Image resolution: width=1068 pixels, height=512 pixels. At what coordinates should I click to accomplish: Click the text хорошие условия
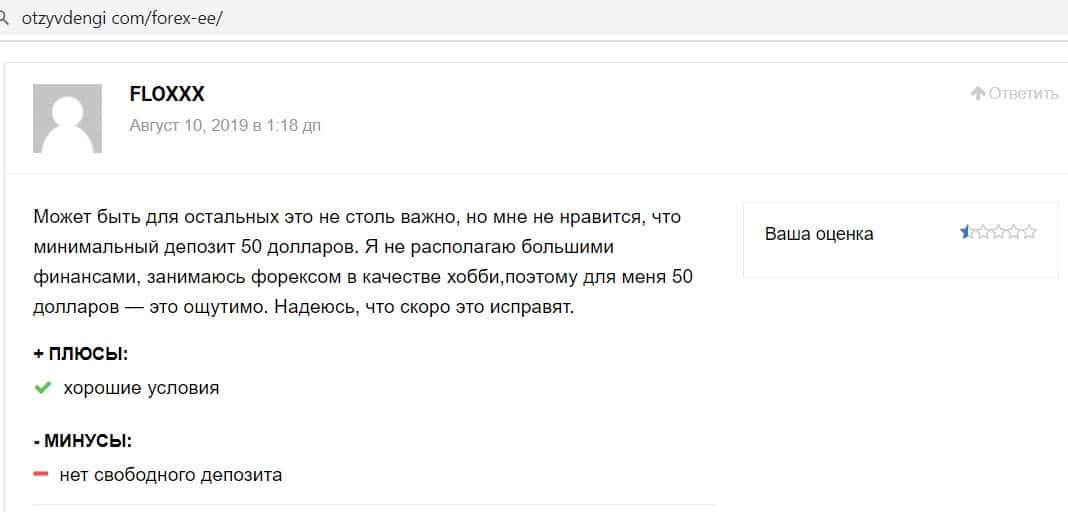[x=141, y=388]
